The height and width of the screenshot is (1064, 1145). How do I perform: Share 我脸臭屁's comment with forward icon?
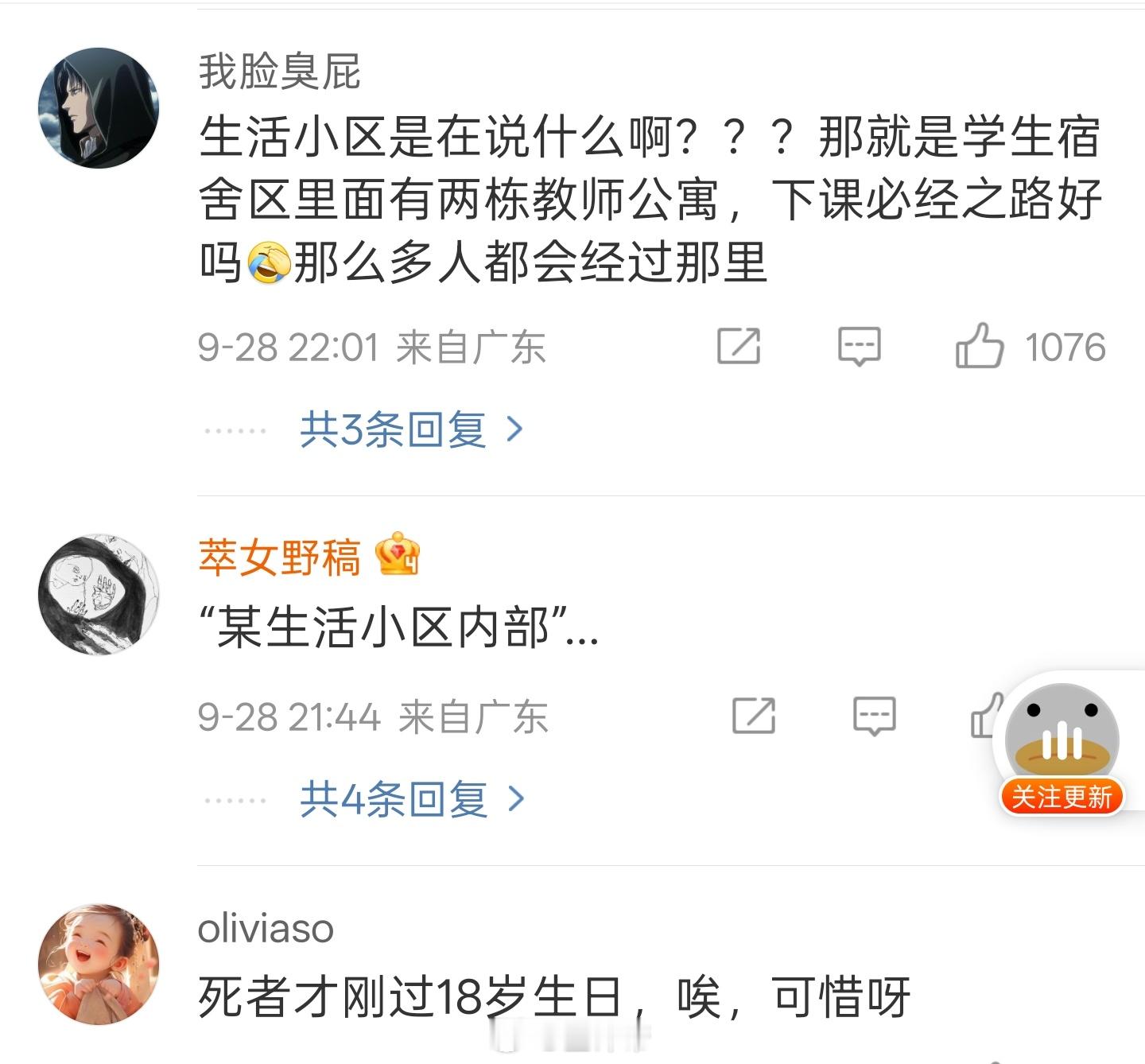pyautogui.click(x=739, y=346)
